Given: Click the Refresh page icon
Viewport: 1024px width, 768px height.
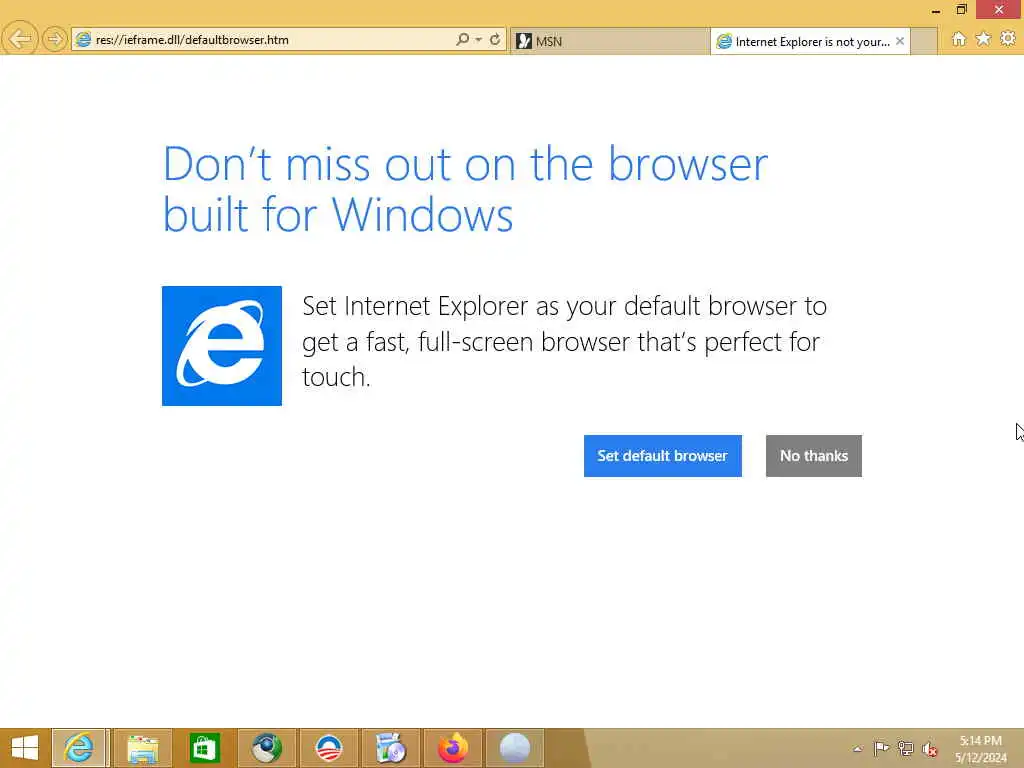Looking at the screenshot, I should point(495,39).
